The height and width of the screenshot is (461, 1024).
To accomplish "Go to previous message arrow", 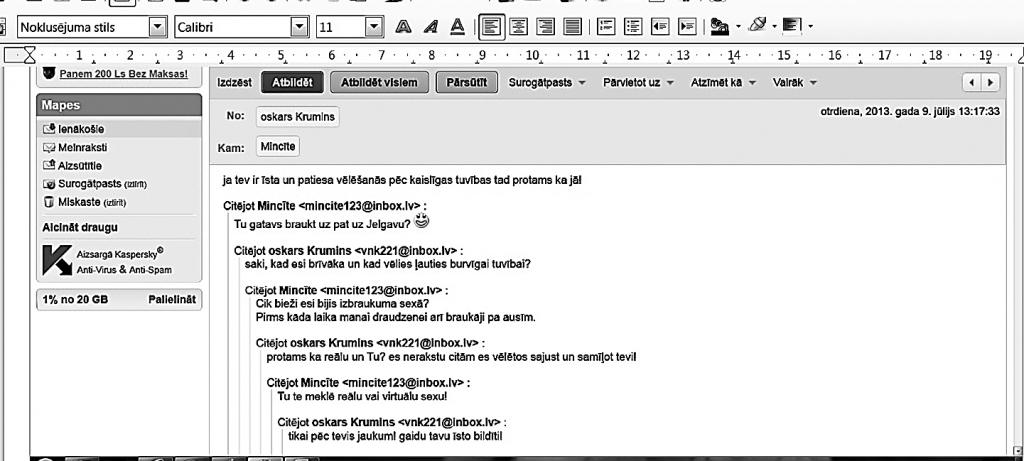I will [x=972, y=83].
